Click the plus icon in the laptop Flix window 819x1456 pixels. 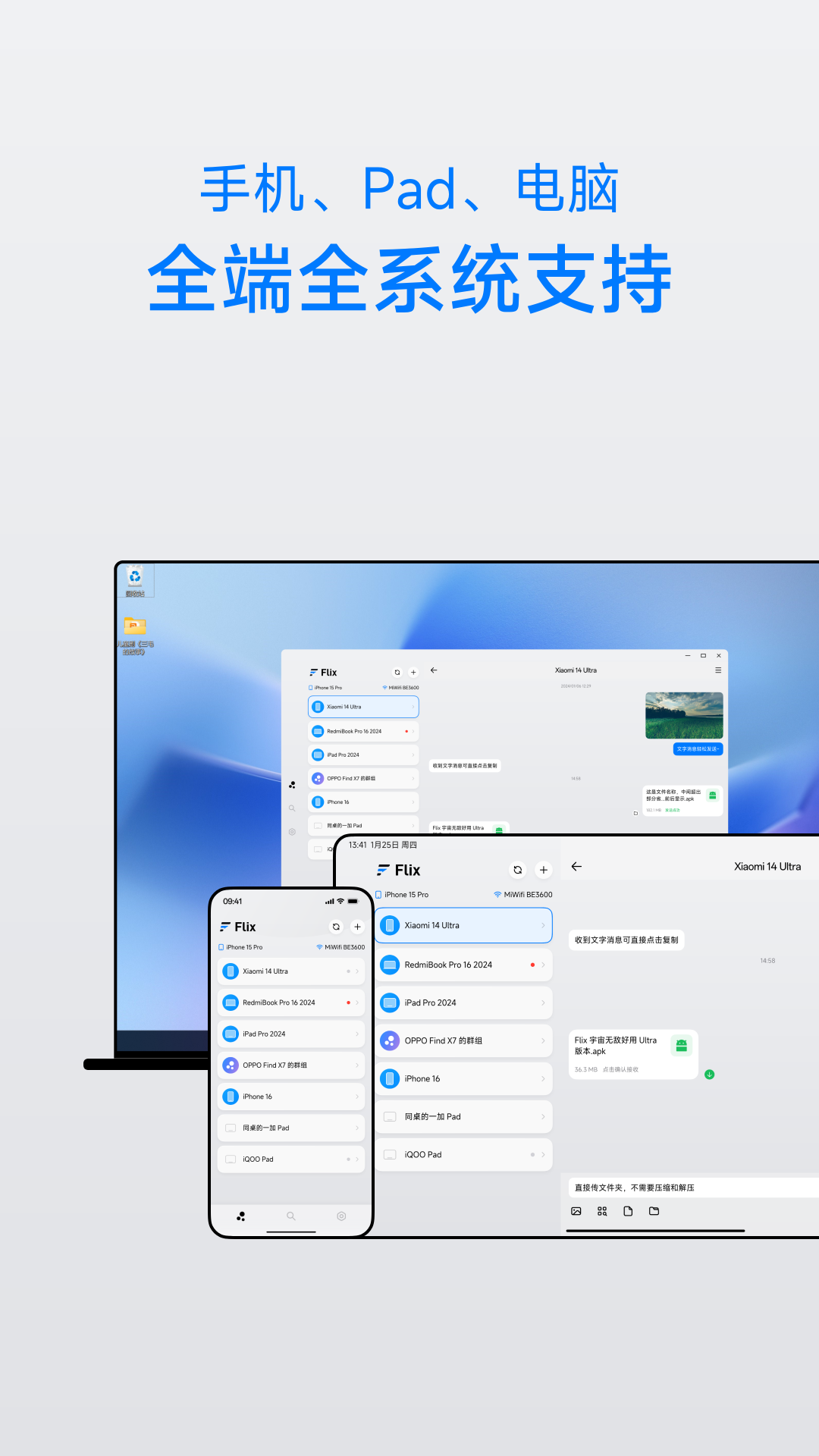(x=413, y=673)
